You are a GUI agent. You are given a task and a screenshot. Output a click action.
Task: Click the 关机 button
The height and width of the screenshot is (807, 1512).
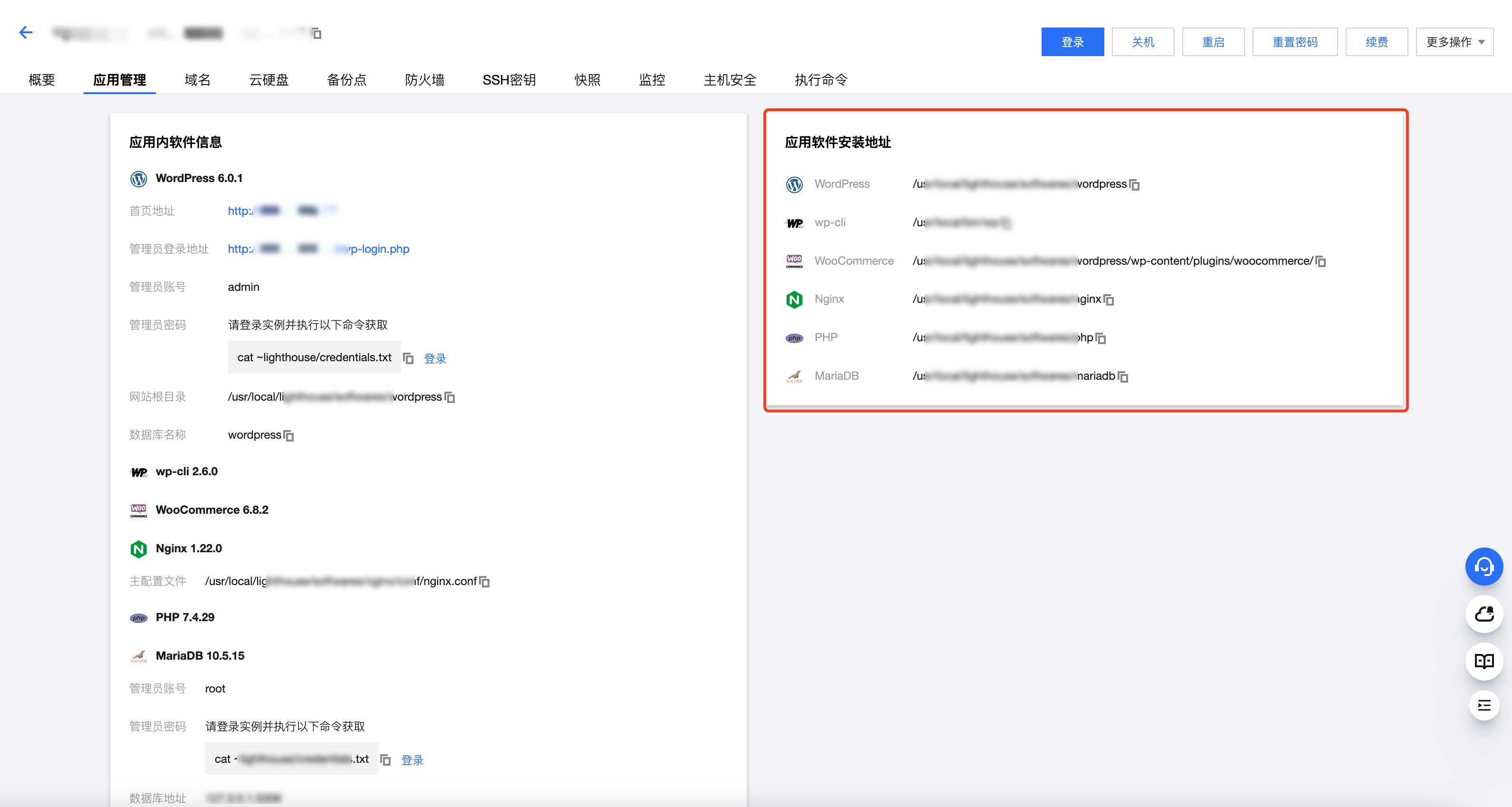click(1143, 42)
